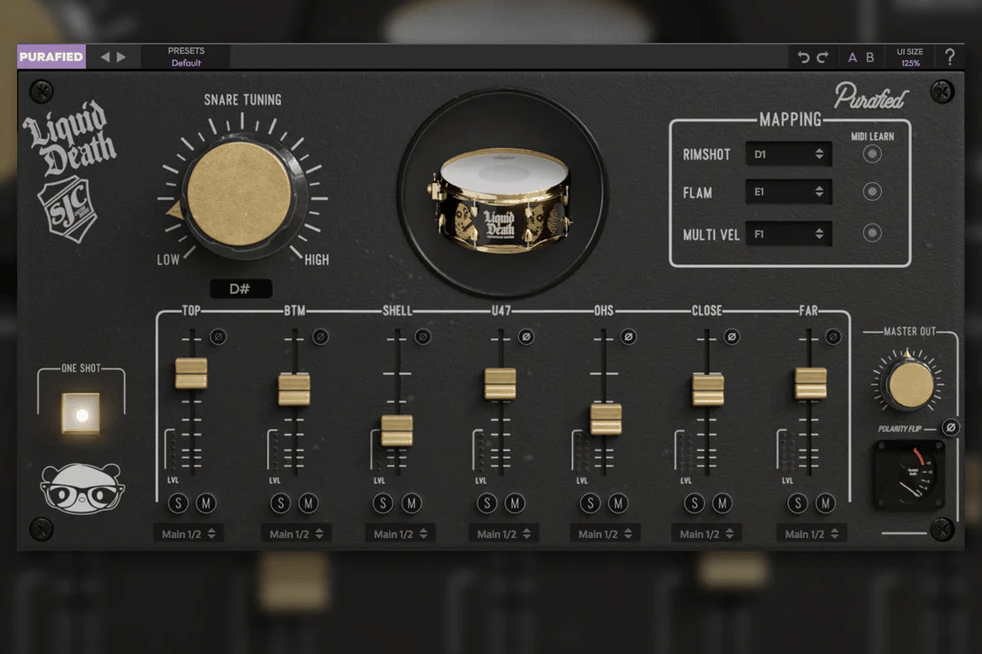Solo the OHS channel
The image size is (982, 654).
tap(590, 503)
